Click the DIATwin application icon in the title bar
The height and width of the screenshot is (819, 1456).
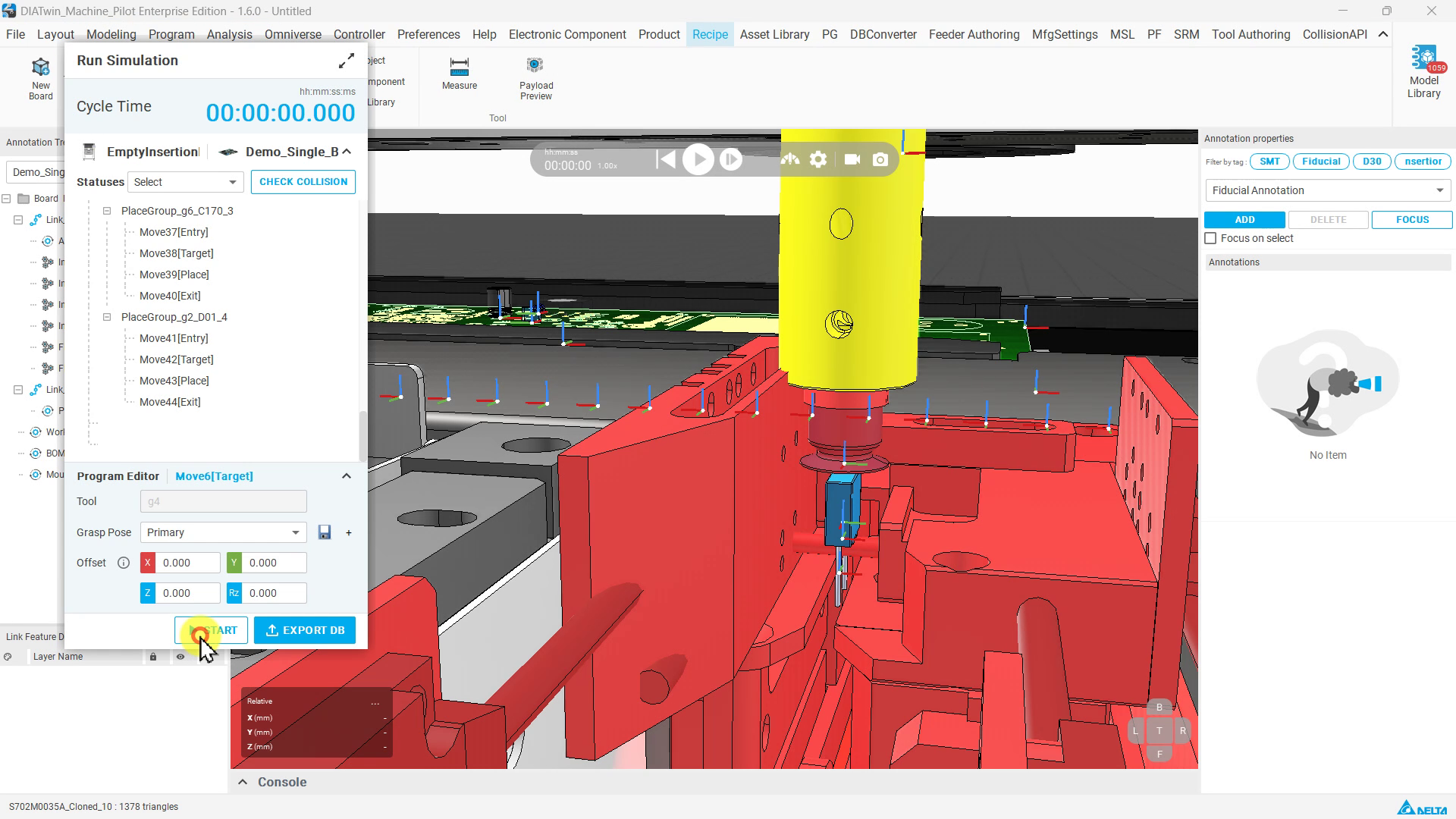(9, 11)
